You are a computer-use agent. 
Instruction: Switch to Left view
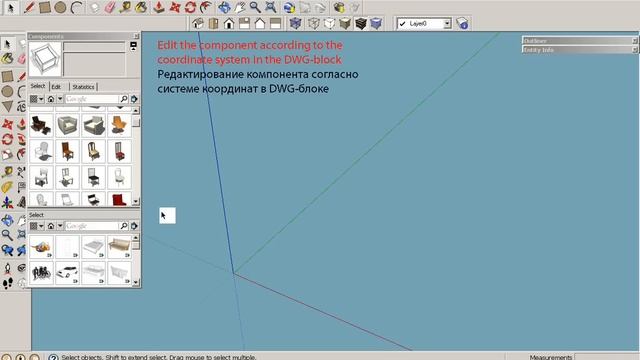point(276,24)
